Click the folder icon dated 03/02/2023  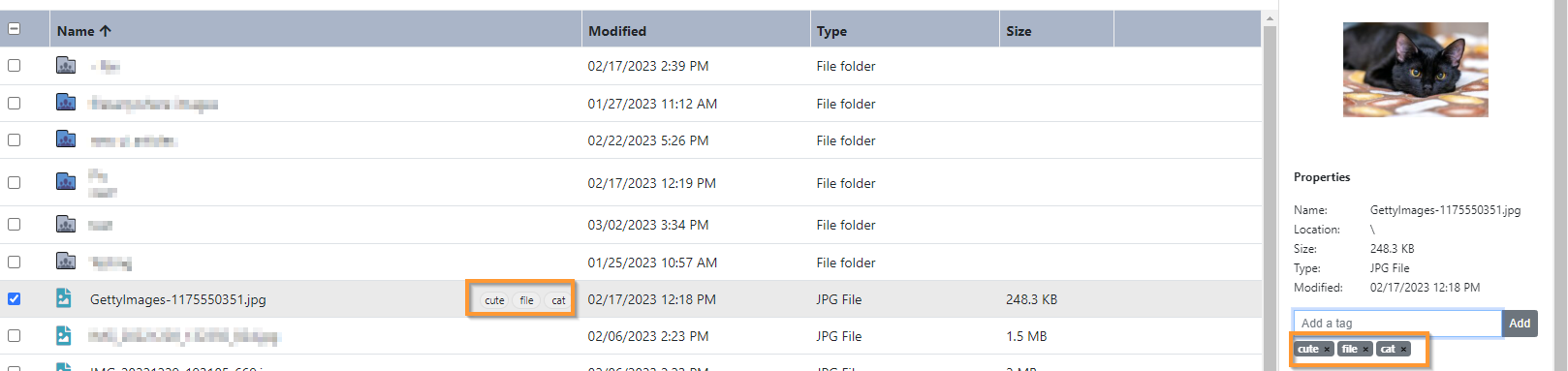(x=66, y=224)
